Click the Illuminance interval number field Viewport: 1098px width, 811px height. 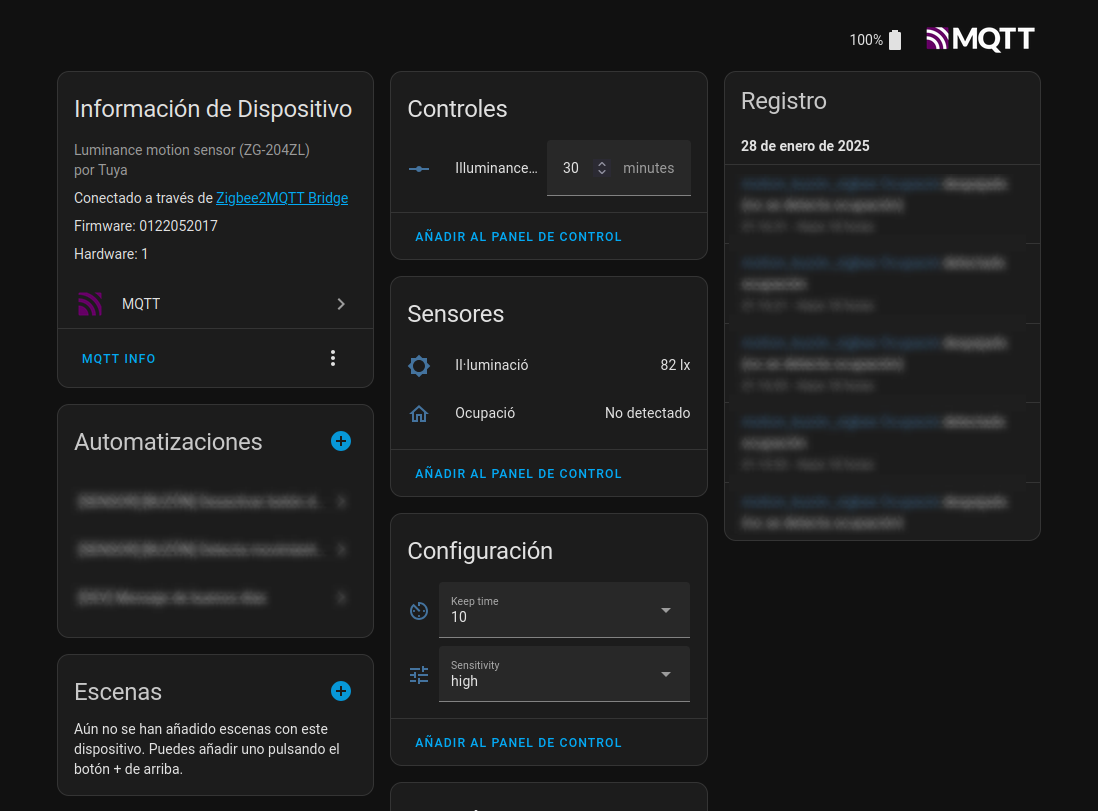point(571,168)
